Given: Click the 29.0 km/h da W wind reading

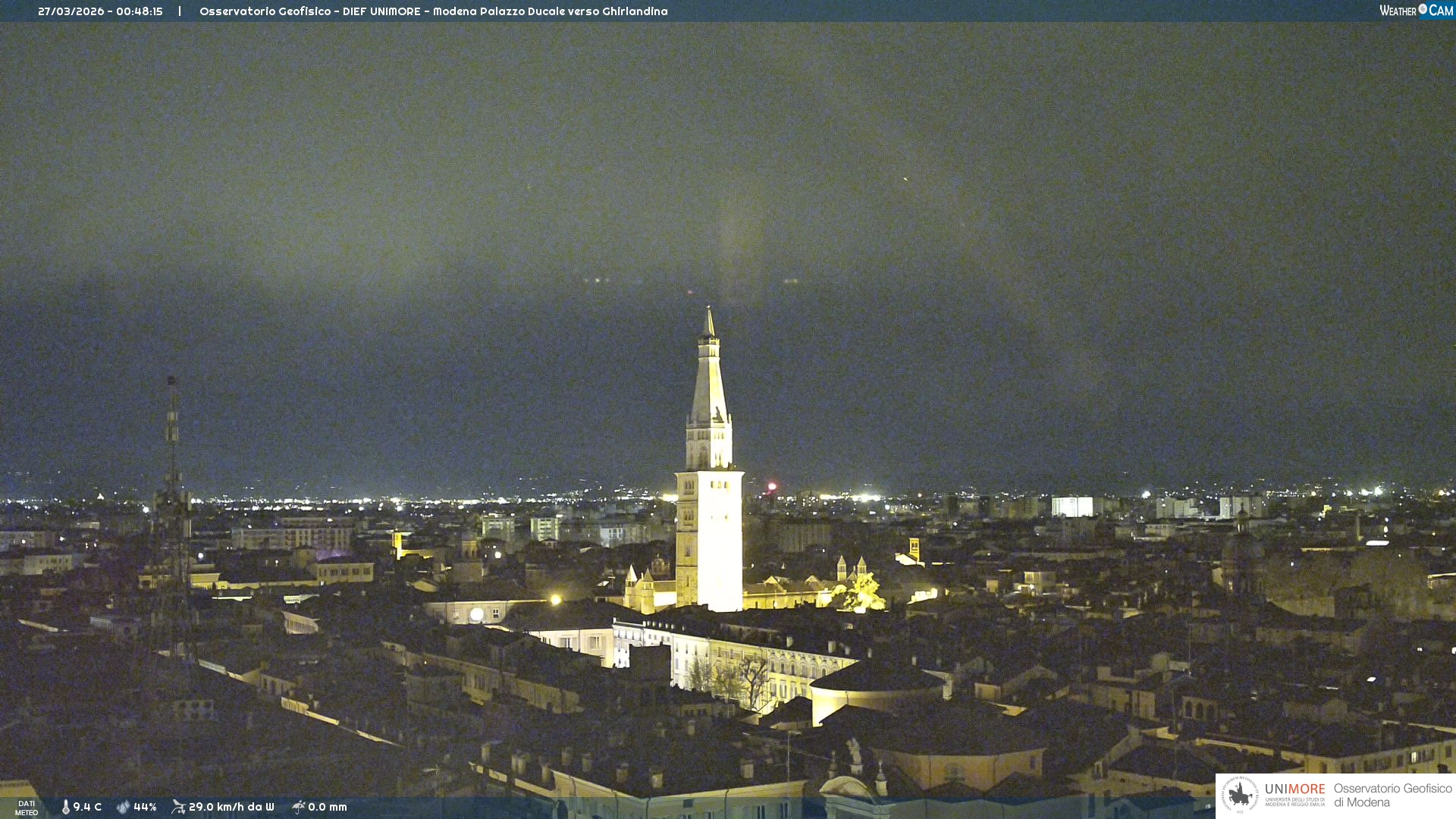Looking at the screenshot, I should click(x=231, y=807).
